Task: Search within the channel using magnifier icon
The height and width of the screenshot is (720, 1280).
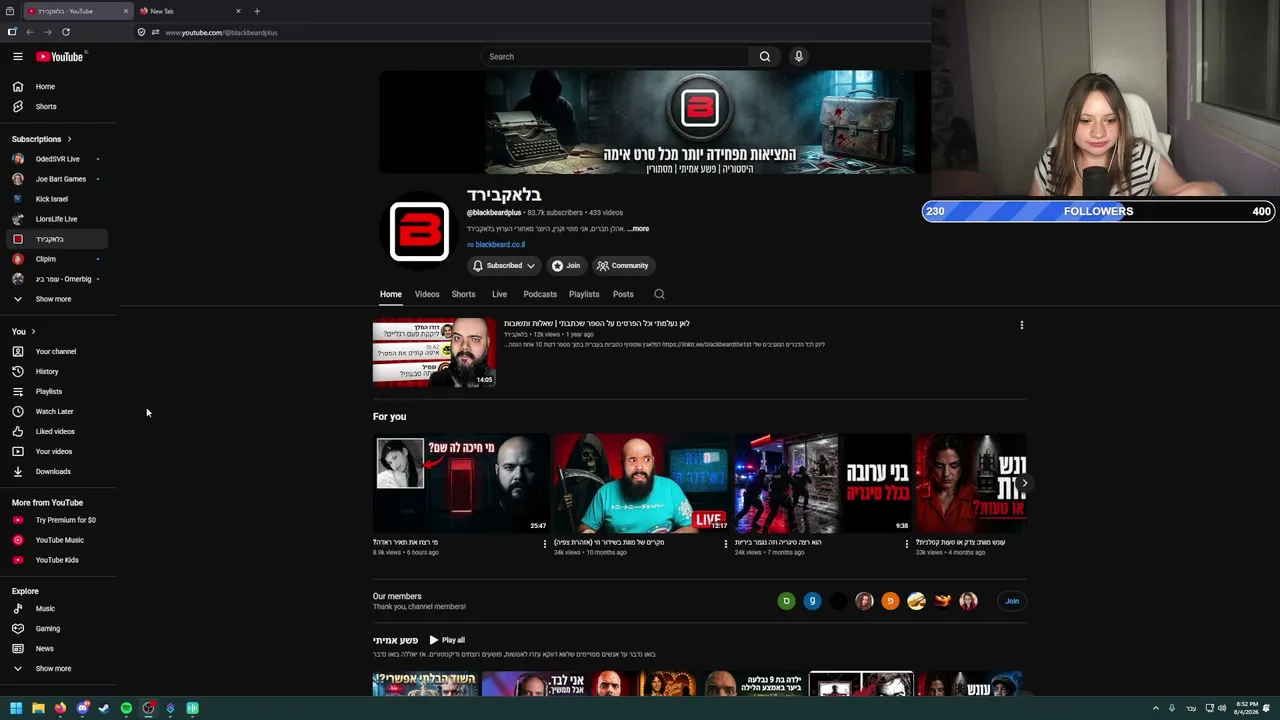Action: (659, 294)
